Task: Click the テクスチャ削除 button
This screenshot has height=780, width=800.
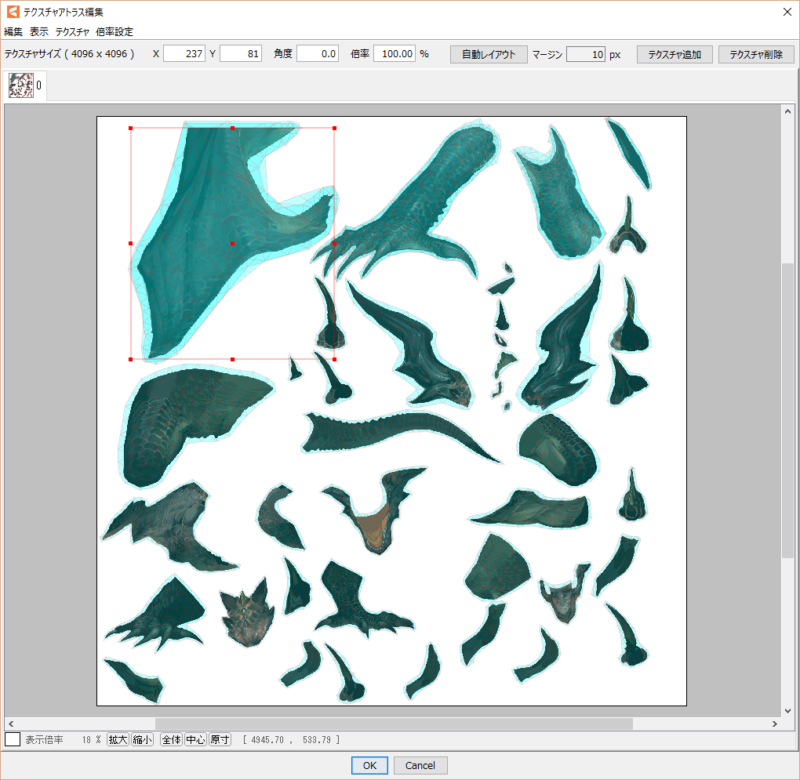Action: point(756,54)
